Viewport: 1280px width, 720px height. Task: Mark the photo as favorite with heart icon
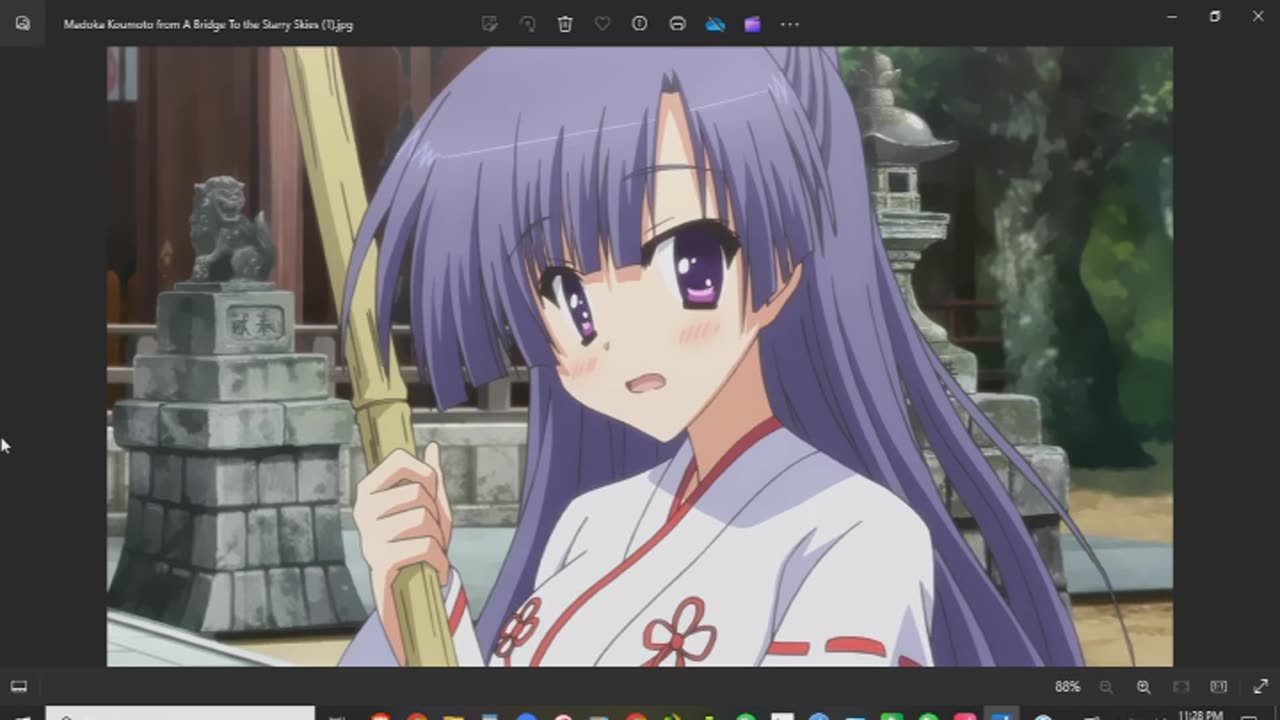pos(602,24)
